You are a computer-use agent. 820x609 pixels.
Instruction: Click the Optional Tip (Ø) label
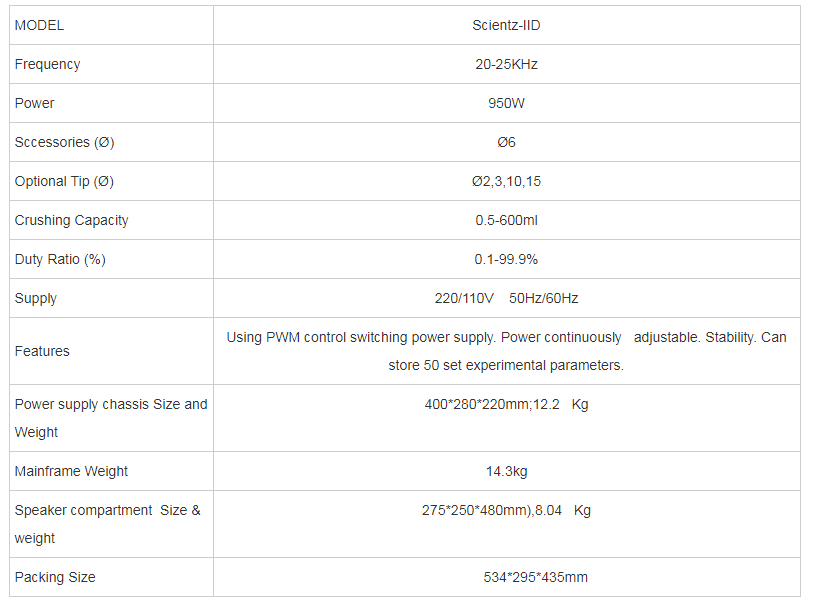pos(65,181)
